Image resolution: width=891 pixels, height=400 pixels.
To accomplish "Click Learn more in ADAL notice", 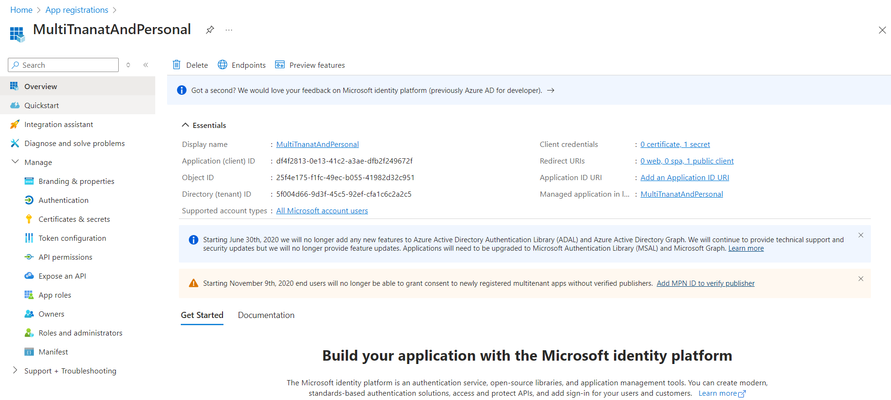I will (746, 248).
